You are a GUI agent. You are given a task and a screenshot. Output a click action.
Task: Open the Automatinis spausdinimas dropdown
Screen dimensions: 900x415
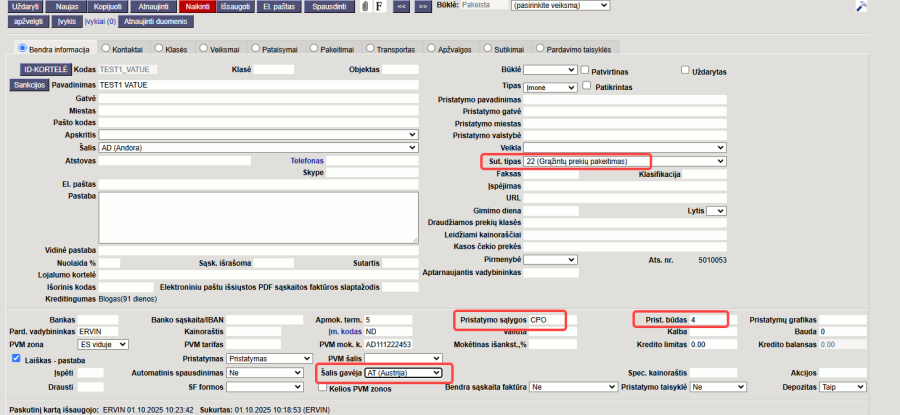(x=265, y=373)
